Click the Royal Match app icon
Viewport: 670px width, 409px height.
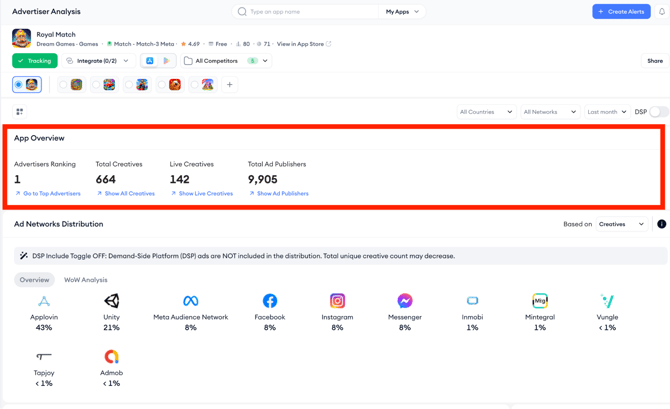pos(21,38)
